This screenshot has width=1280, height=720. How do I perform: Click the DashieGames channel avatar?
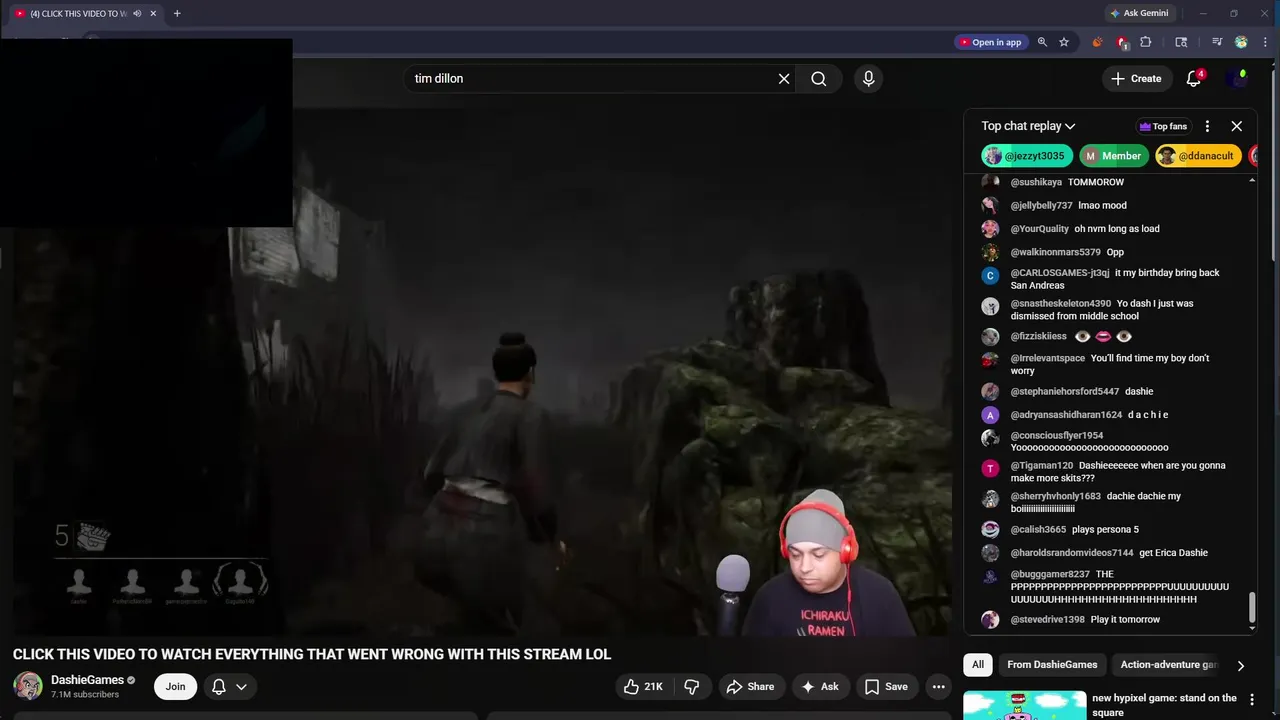pyautogui.click(x=28, y=686)
